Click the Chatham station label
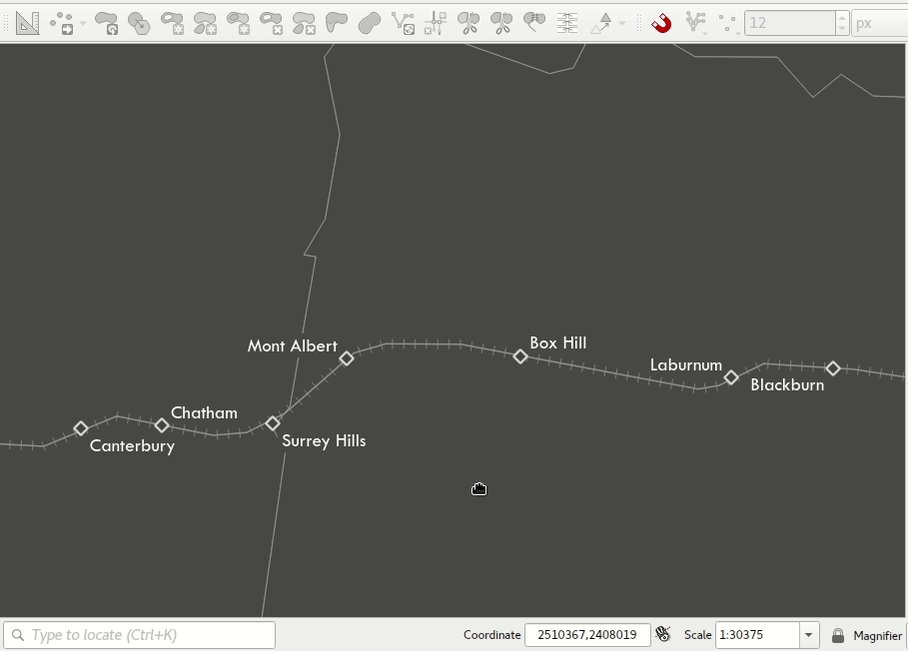This screenshot has height=651, width=908. click(204, 413)
